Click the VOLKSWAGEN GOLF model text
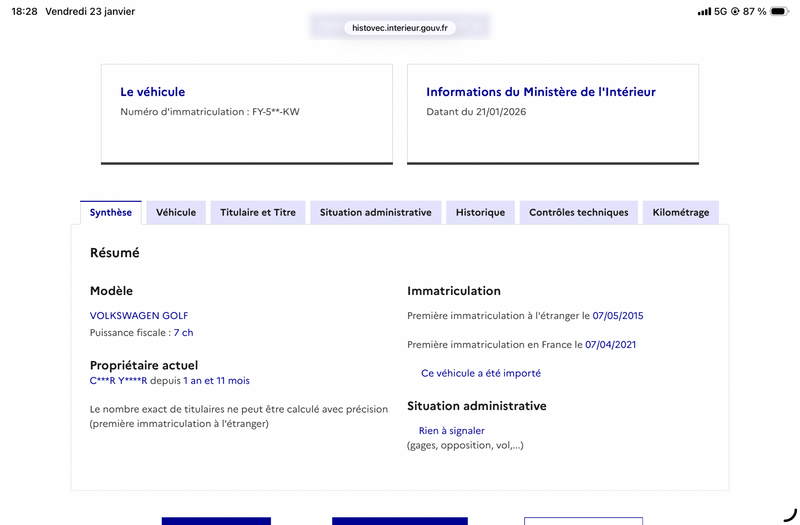Viewport: 800px width, 525px height. 139,316
